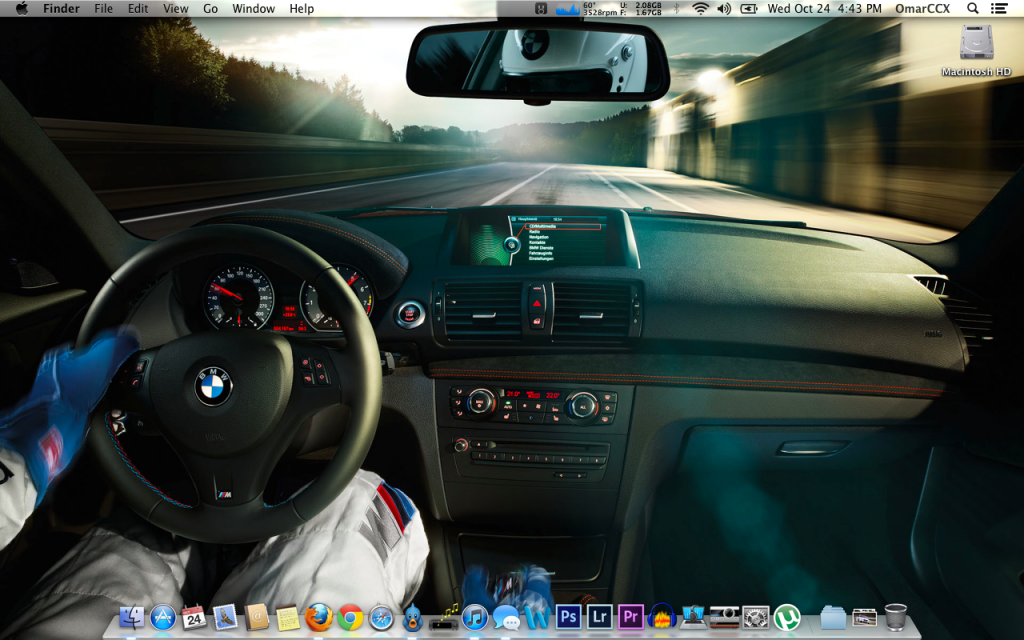Open the Messages chat bubbles app
This screenshot has height=640, width=1024.
pyautogui.click(x=506, y=617)
